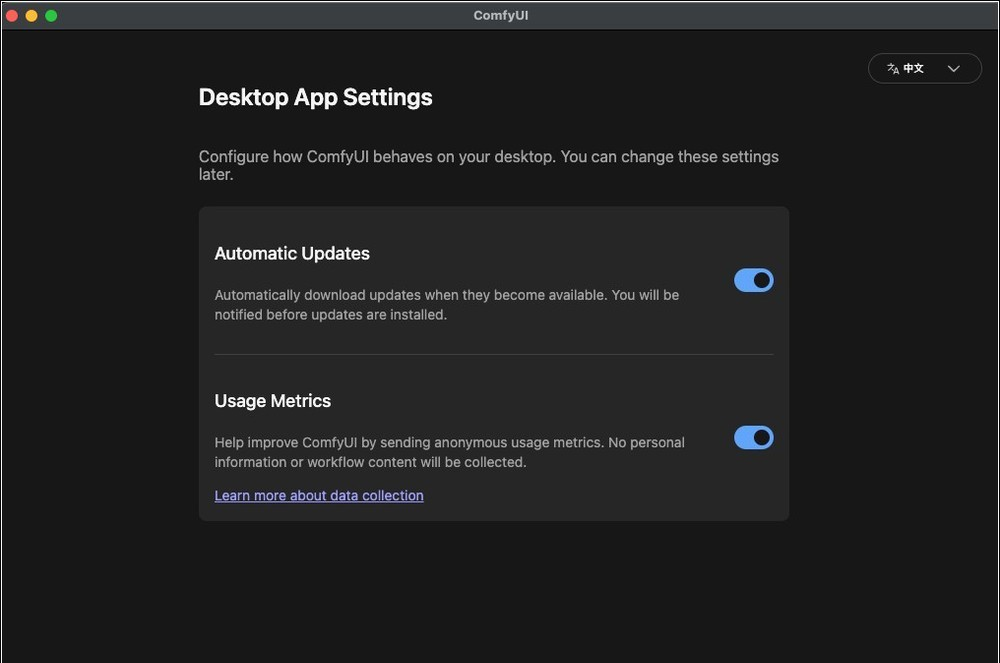
Task: Click the divider line between settings sections
Action: point(493,354)
